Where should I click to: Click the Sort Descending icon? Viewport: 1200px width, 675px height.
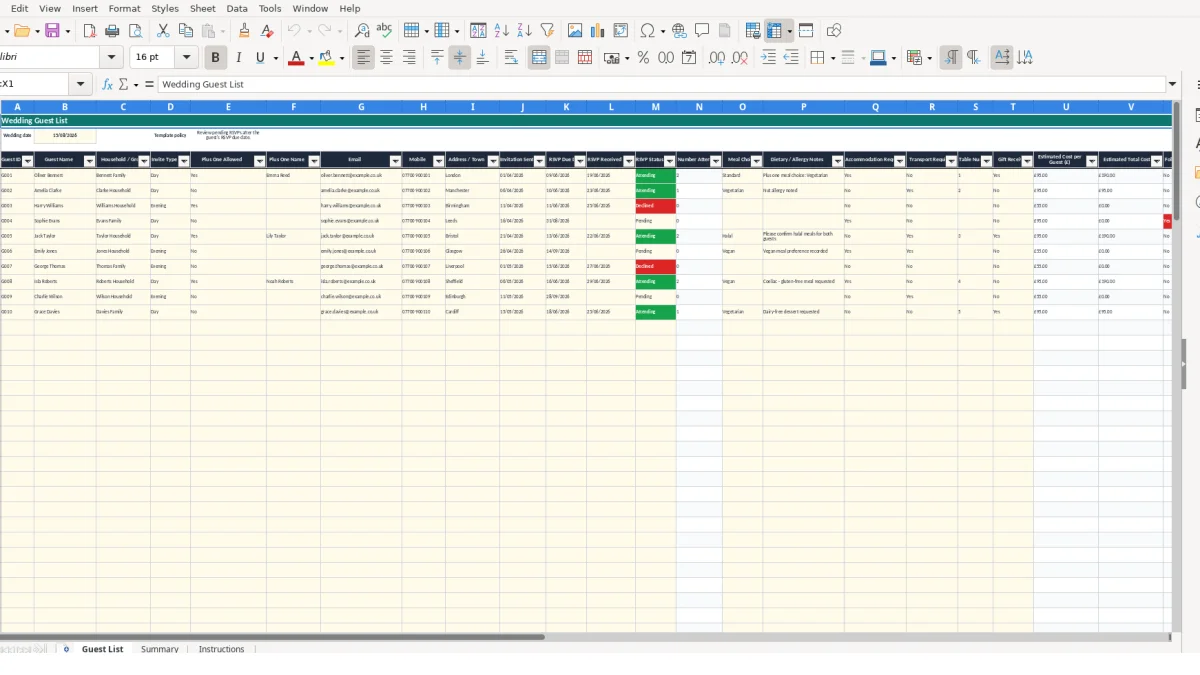click(x=525, y=31)
